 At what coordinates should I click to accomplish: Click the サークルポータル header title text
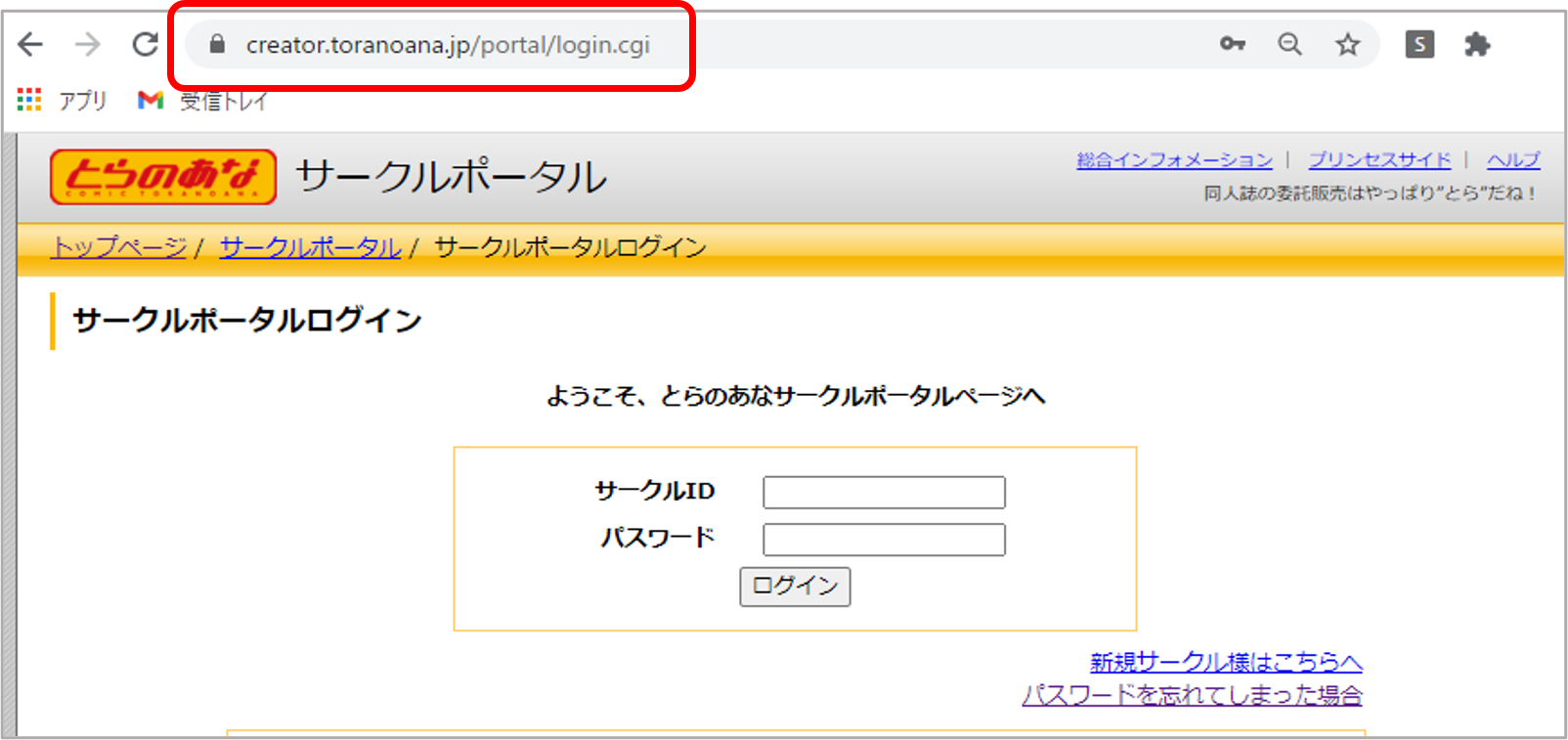coord(452,177)
